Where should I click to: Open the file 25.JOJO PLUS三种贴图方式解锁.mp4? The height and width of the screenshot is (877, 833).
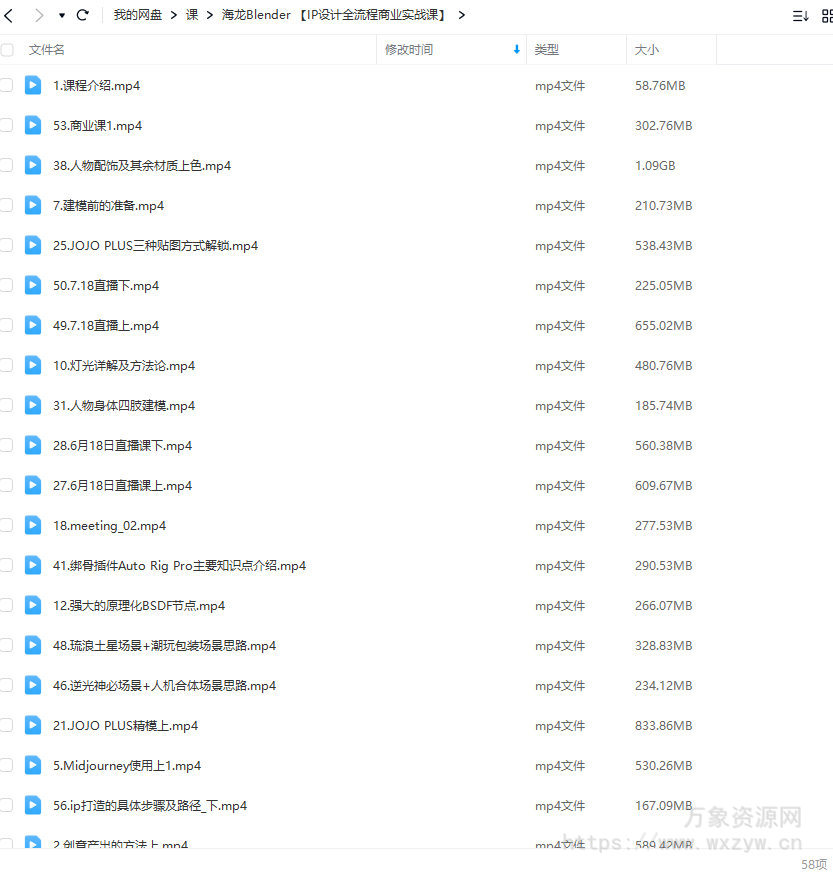point(155,245)
